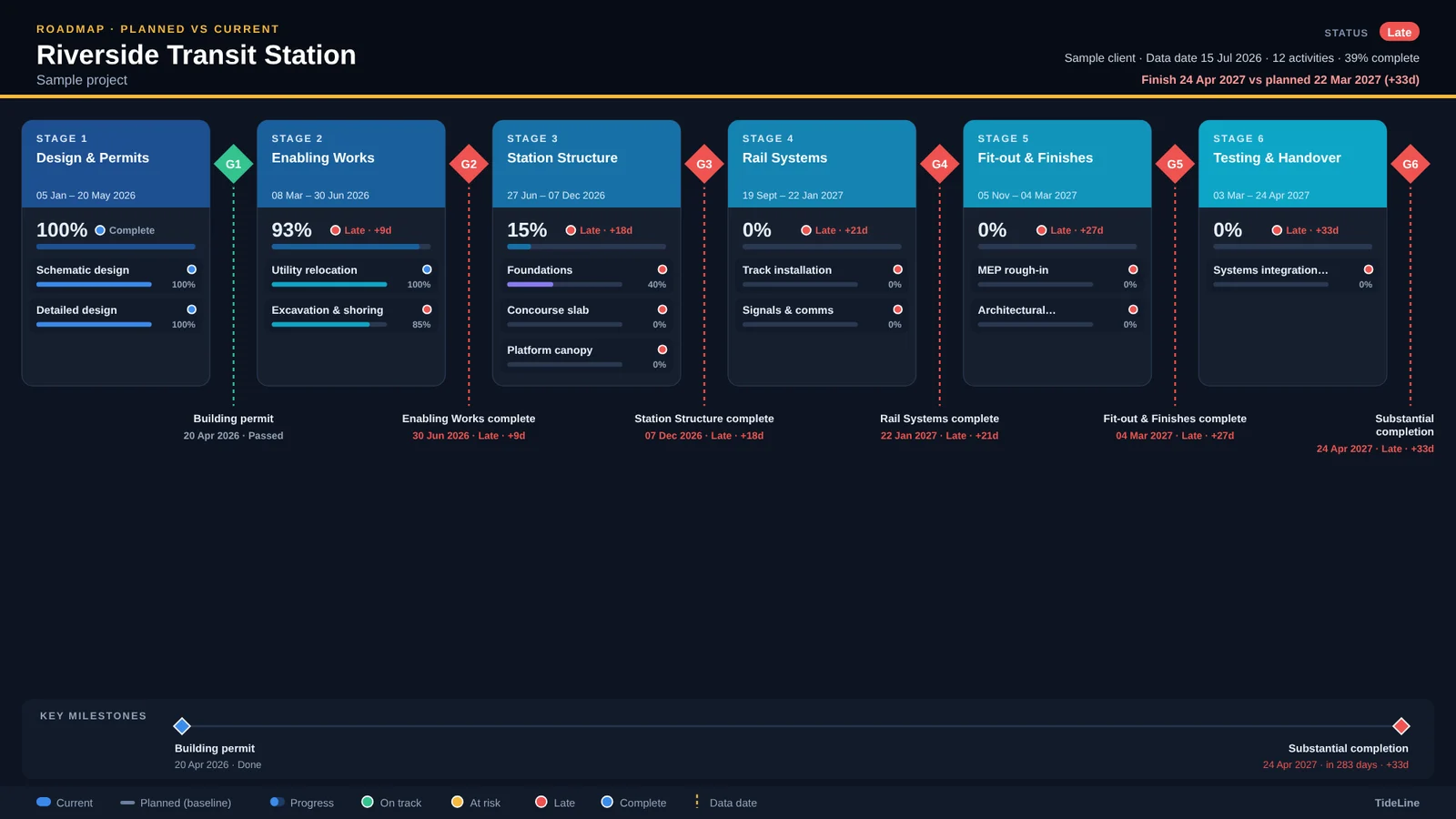The height and width of the screenshot is (819, 1456).
Task: Click the blue Building permit milestone diamond
Action: 182,725
